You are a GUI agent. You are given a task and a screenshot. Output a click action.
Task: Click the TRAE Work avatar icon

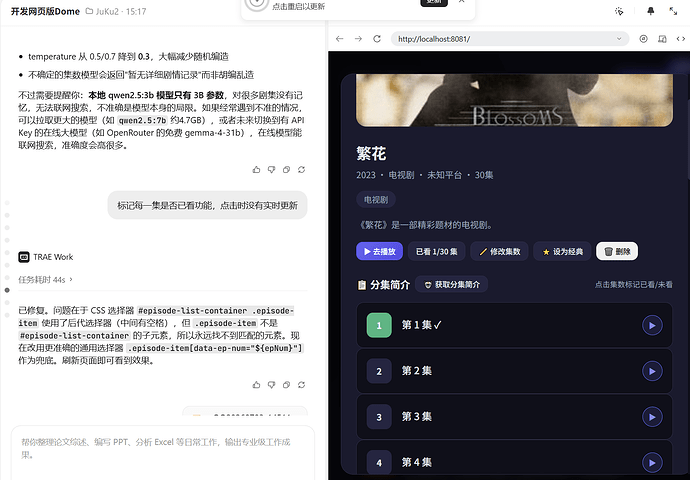click(24, 257)
